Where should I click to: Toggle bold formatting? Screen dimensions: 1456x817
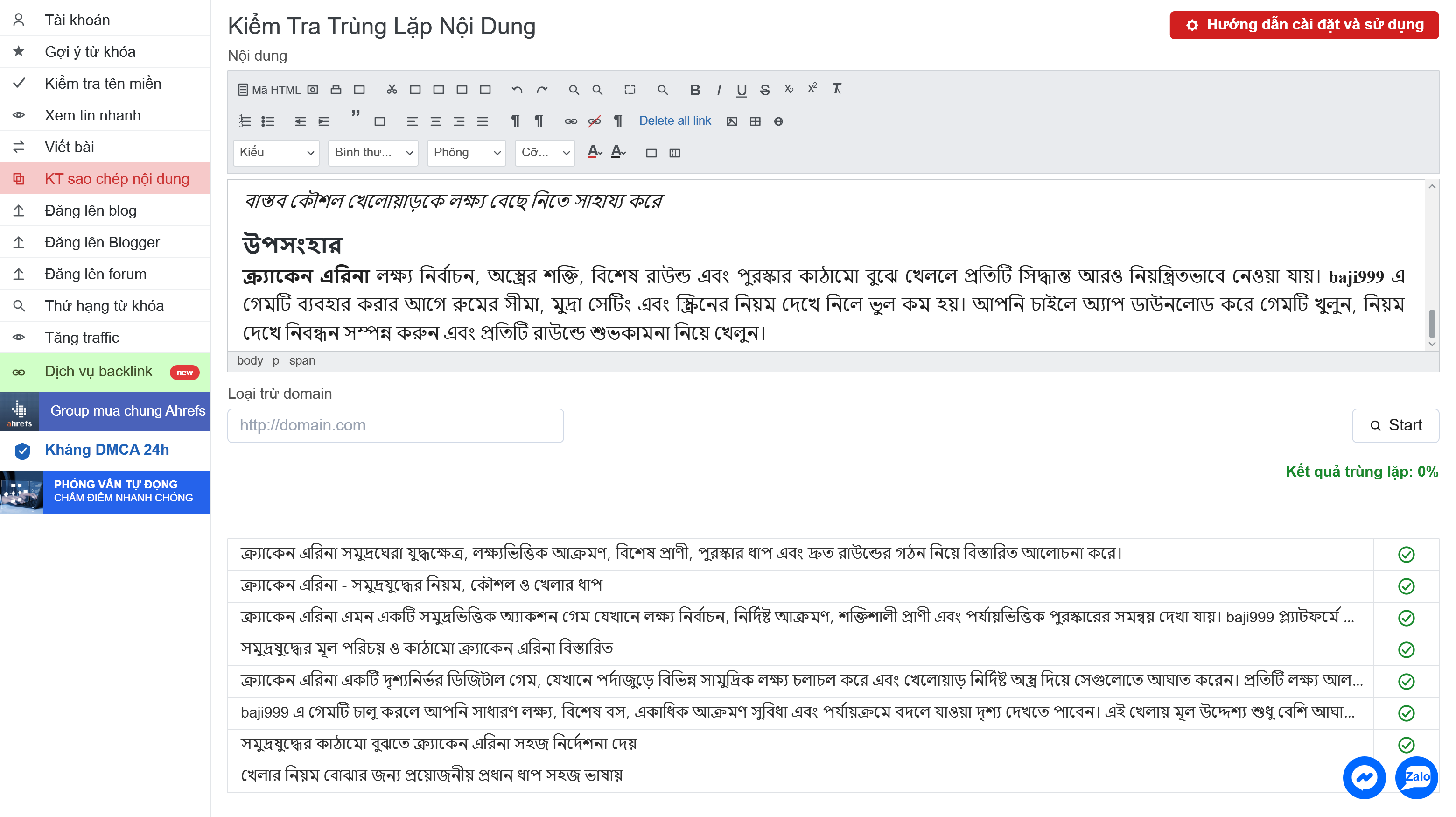(x=695, y=90)
